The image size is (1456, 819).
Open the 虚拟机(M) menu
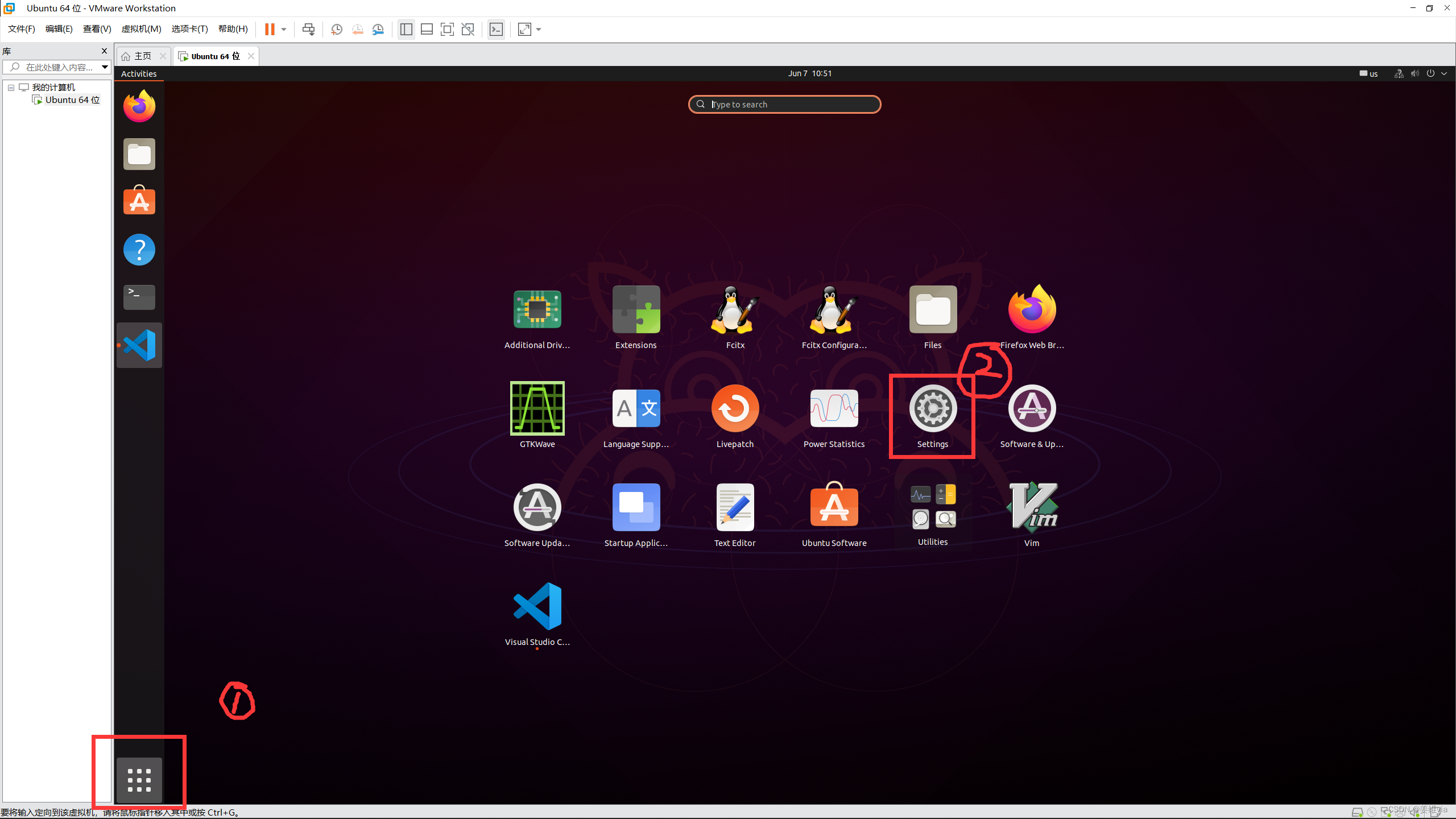[141, 29]
